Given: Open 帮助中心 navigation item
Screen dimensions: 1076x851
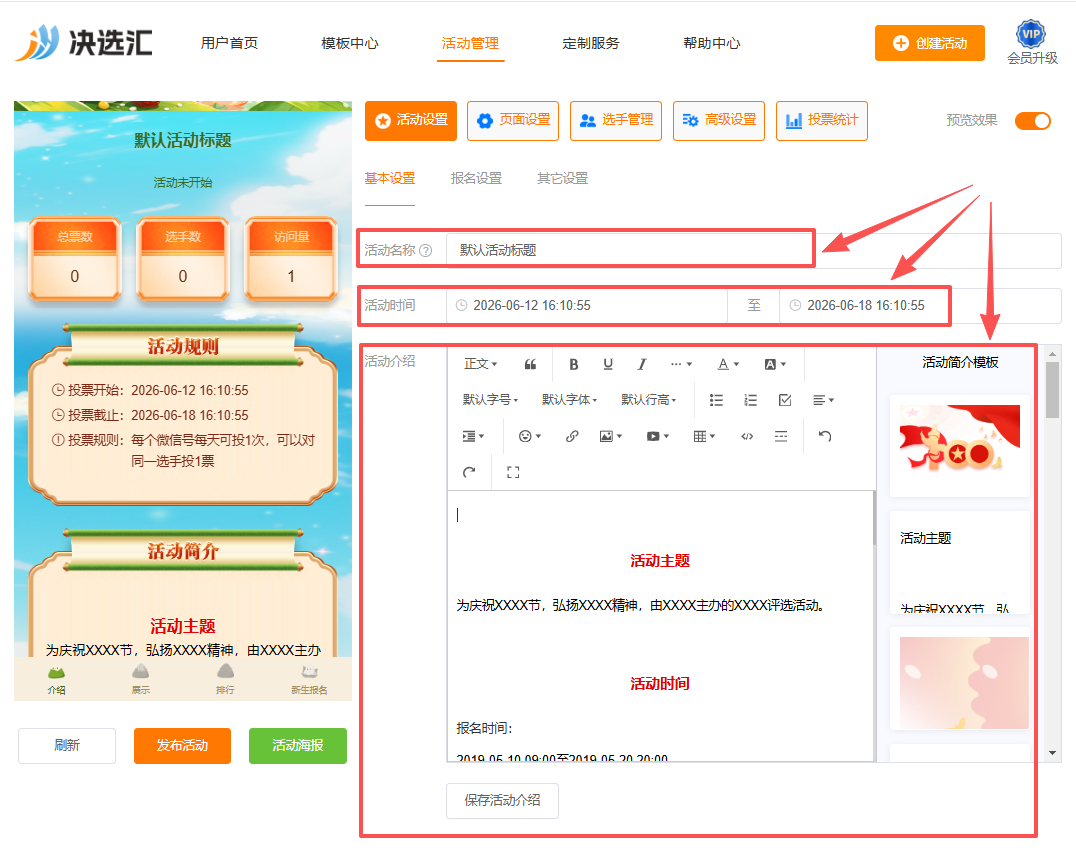Looking at the screenshot, I should [x=712, y=43].
